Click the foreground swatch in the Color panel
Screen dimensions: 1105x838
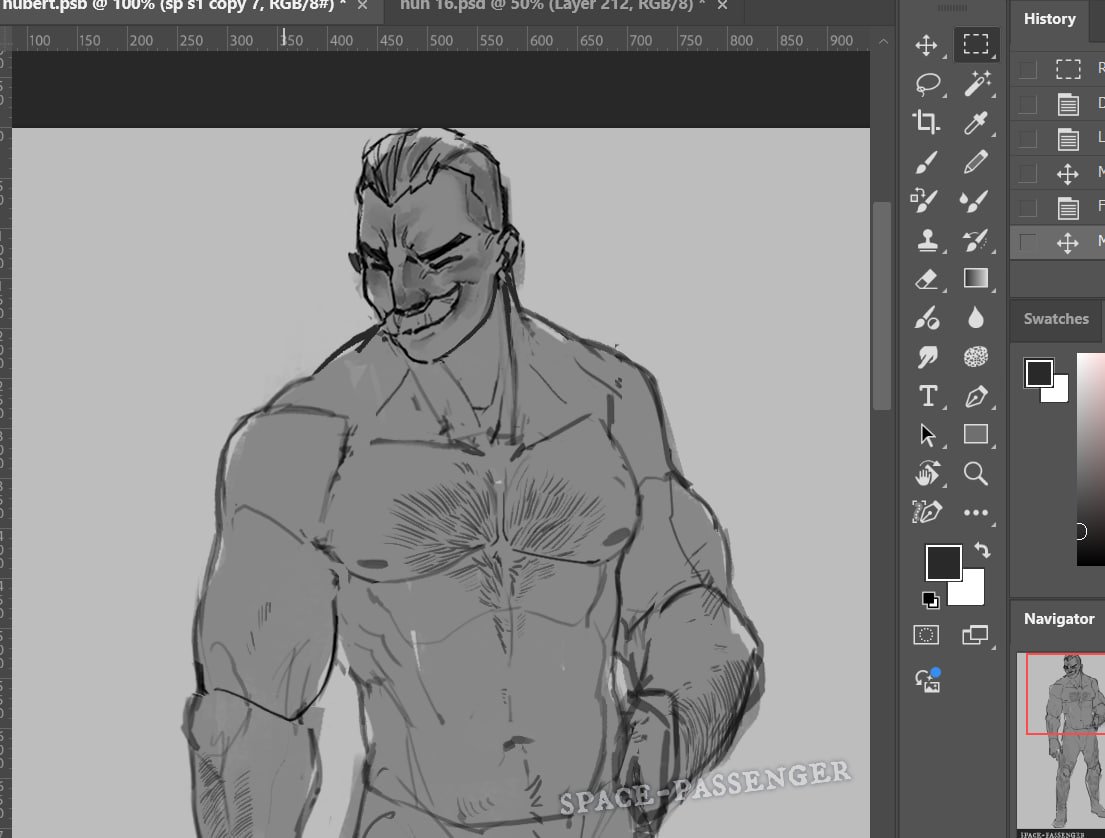pos(1039,373)
